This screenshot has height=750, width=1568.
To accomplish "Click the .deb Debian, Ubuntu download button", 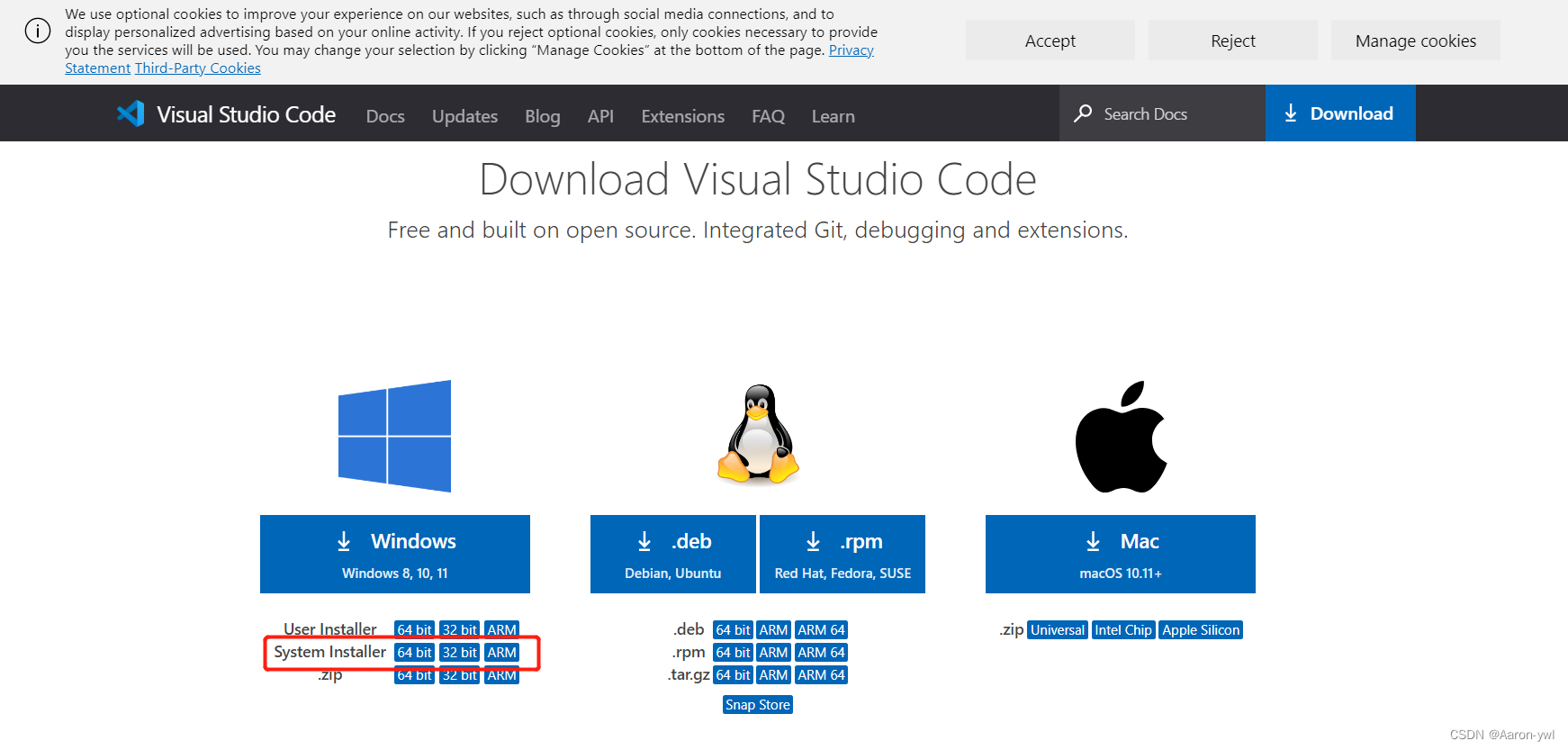I will 673,554.
